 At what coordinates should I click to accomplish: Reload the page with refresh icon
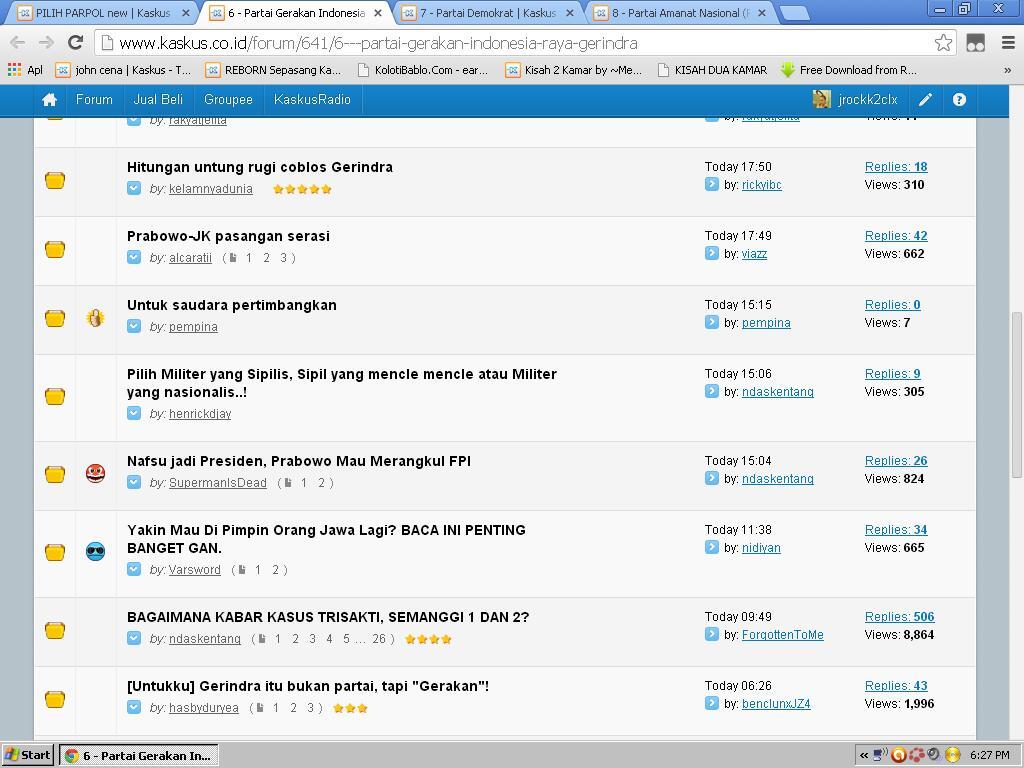(76, 43)
